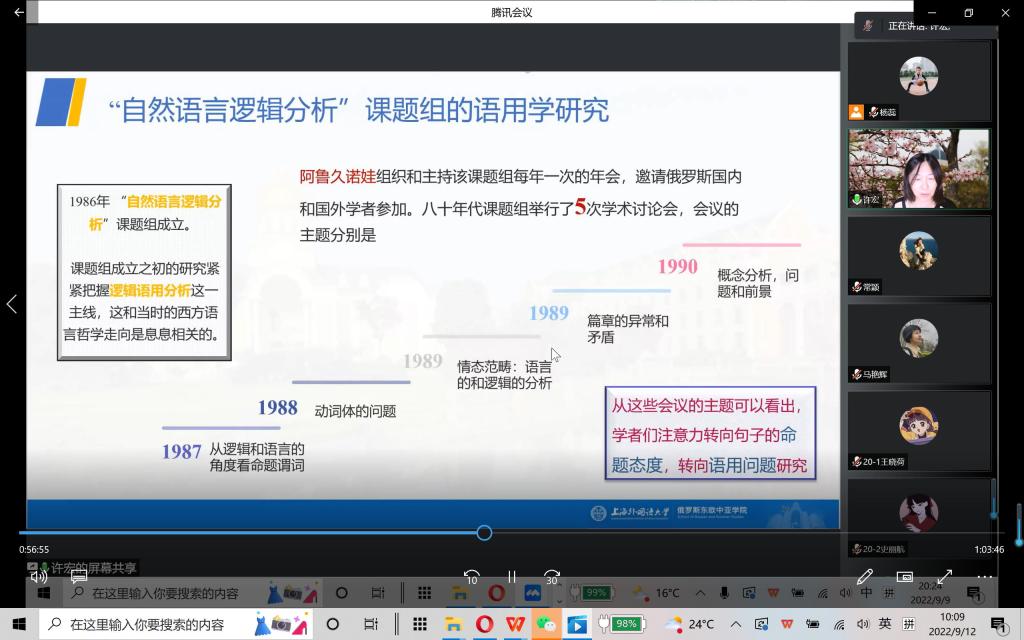Pause the video playback
Screen dimensions: 1024x640
tap(511, 577)
